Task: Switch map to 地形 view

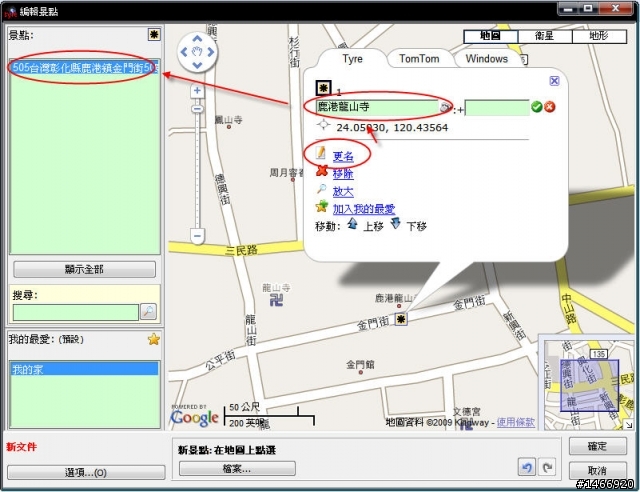Action: [x=599, y=36]
